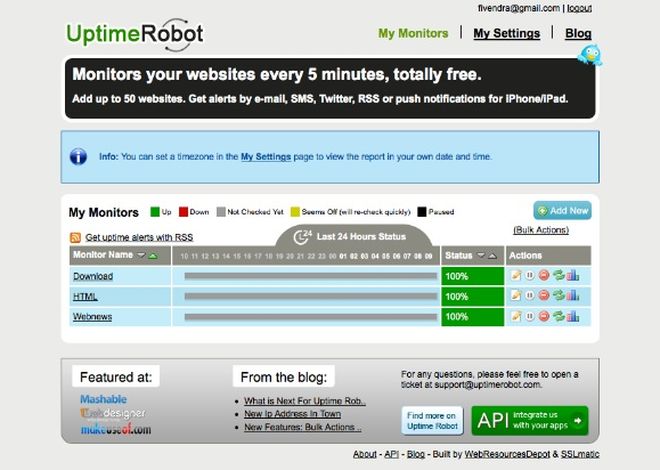660x470 pixels.
Task: Open the My Monitors navigation tab
Action: tap(413, 33)
